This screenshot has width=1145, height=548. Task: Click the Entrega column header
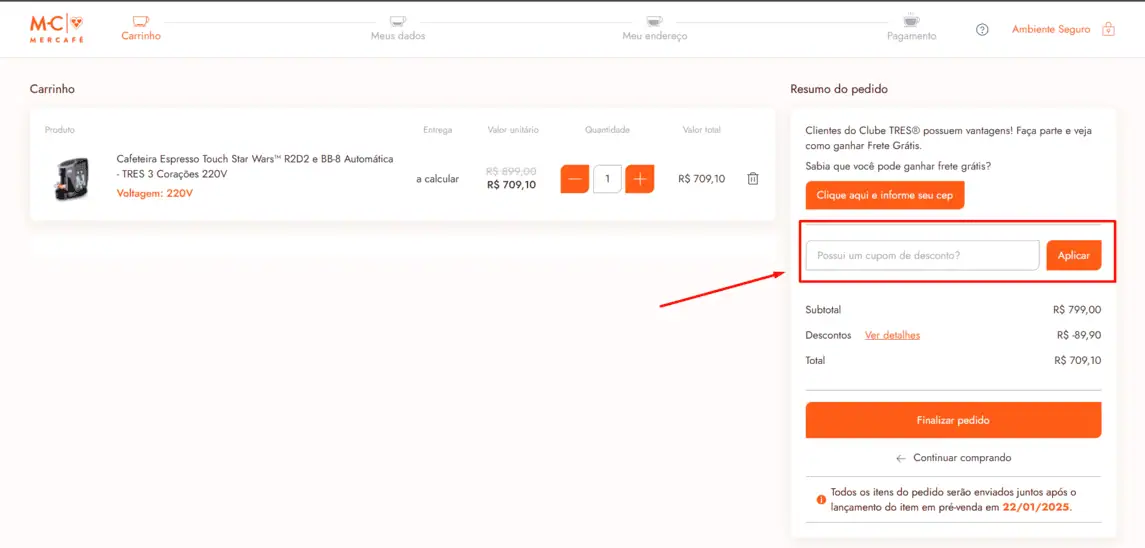click(437, 130)
